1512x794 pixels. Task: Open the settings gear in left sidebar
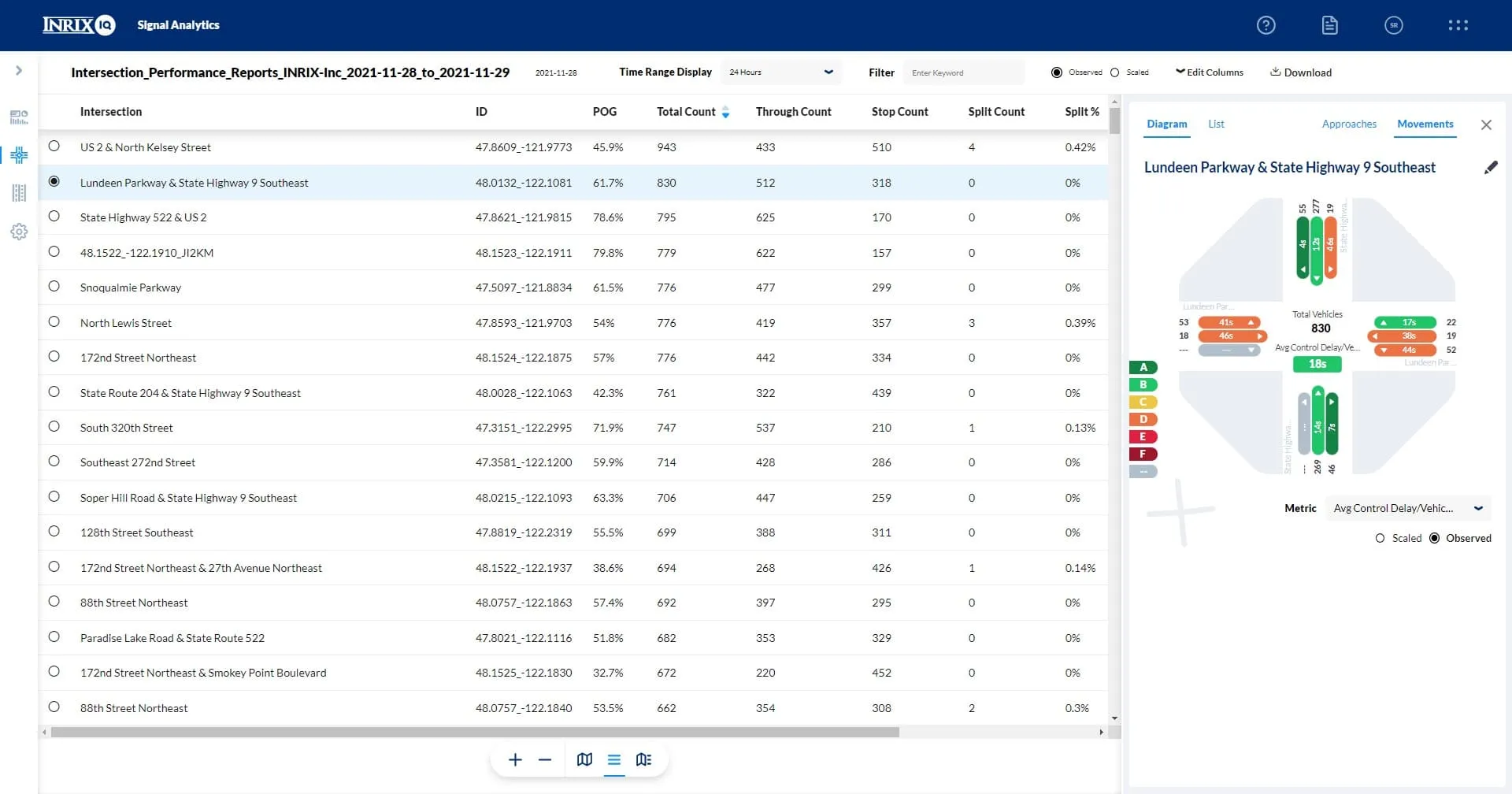(x=19, y=232)
